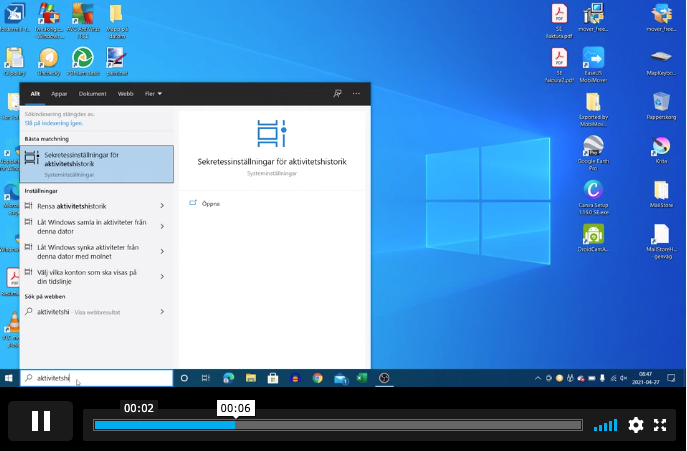
Task: Adjust the video volume bars
Action: pos(605,426)
